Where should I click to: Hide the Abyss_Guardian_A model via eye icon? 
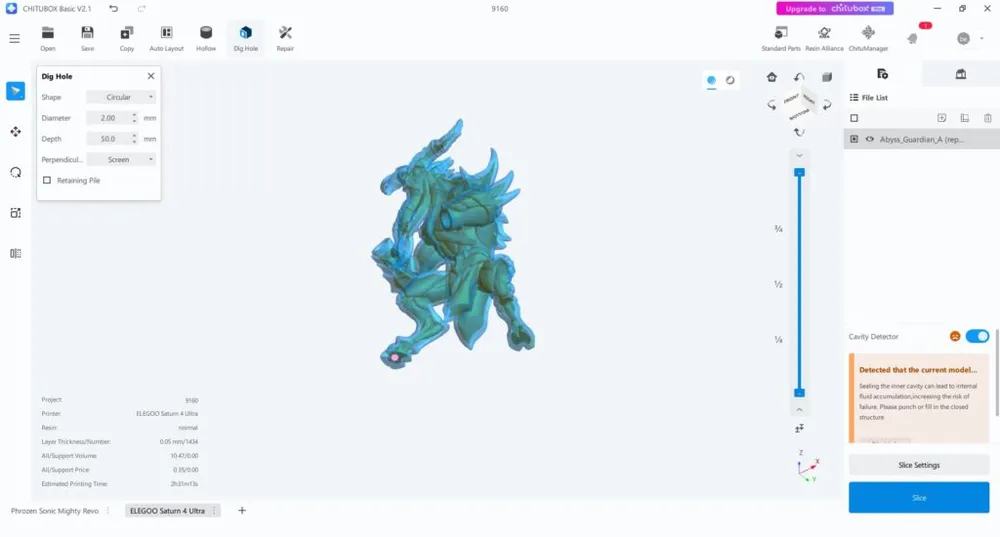870,140
